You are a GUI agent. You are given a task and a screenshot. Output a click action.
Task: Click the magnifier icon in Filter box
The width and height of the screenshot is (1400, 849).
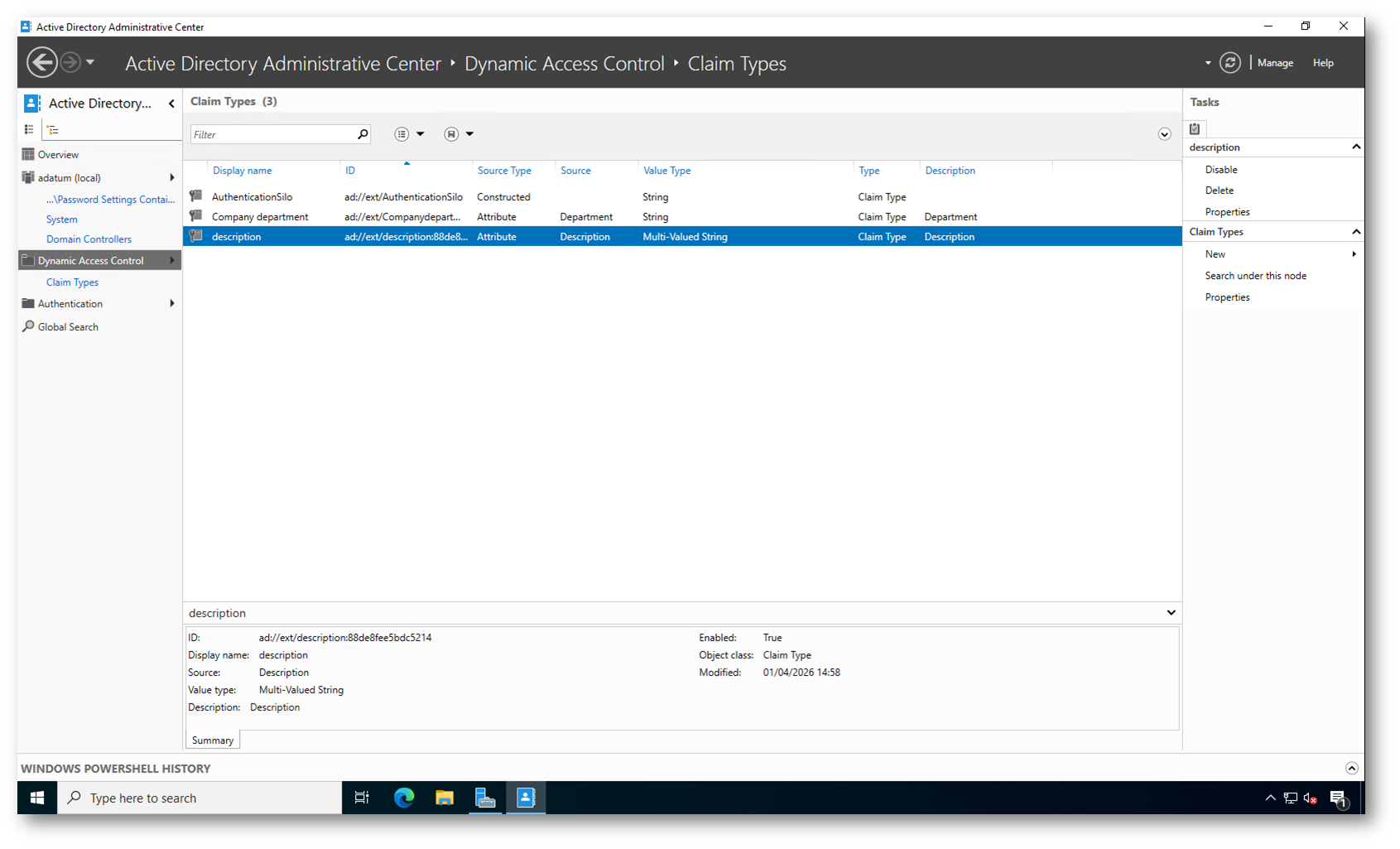click(363, 134)
